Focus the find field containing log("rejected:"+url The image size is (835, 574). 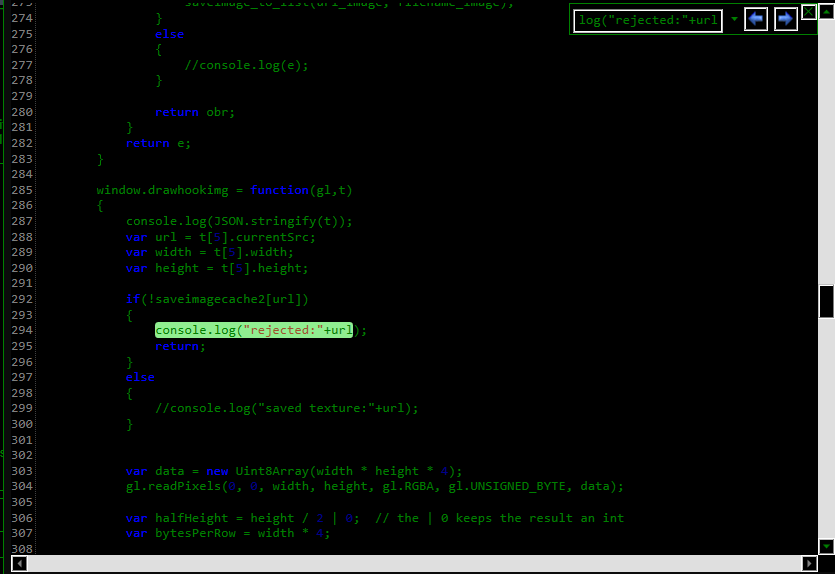coord(648,21)
